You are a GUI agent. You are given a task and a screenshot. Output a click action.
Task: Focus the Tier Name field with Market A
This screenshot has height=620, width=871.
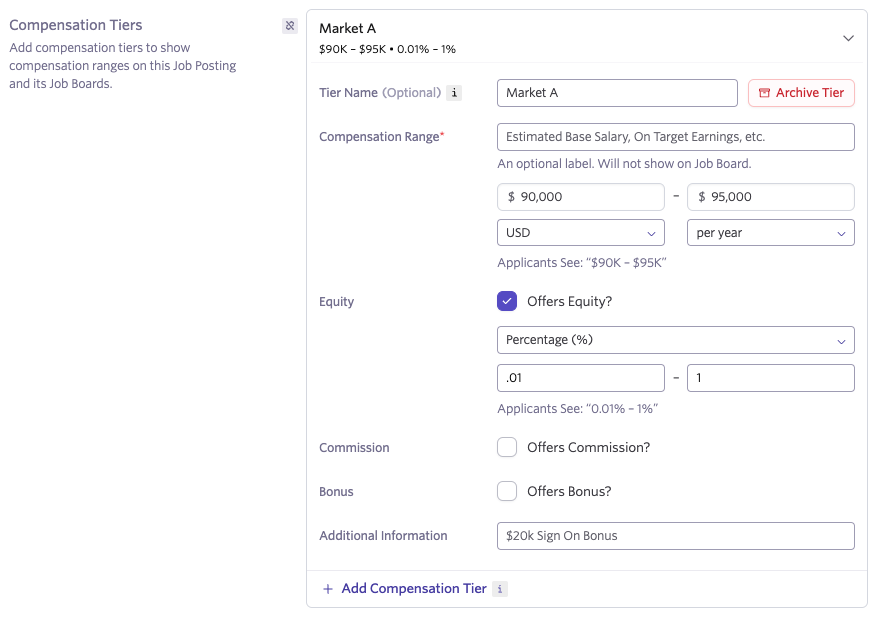click(617, 93)
